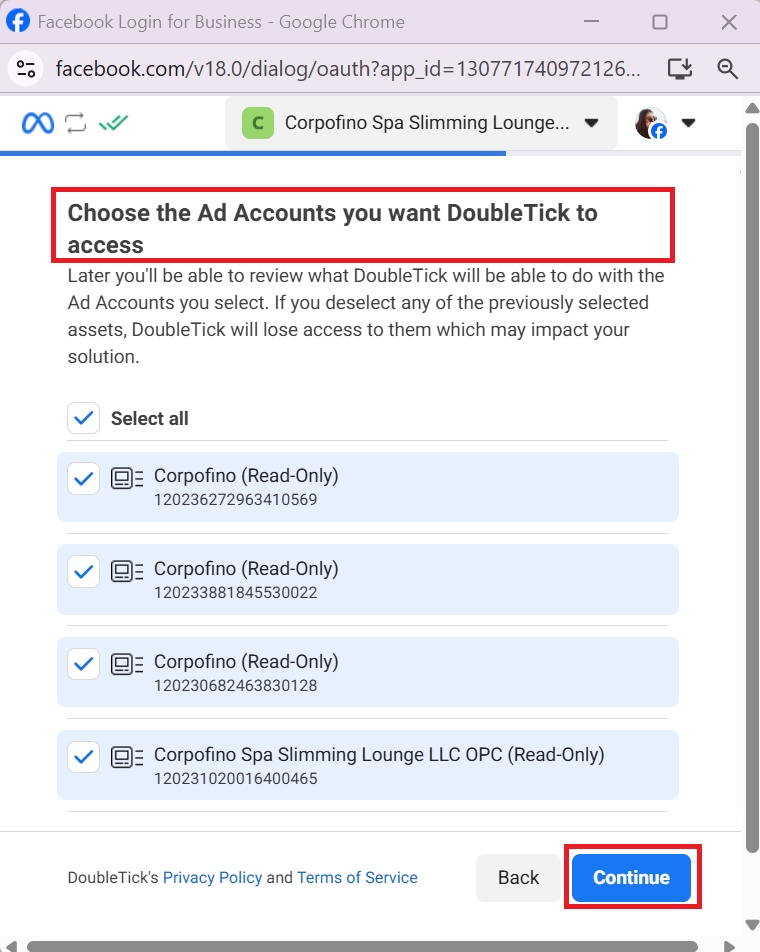The image size is (760, 952).
Task: Expand the profile account dropdown arrow
Action: [688, 123]
